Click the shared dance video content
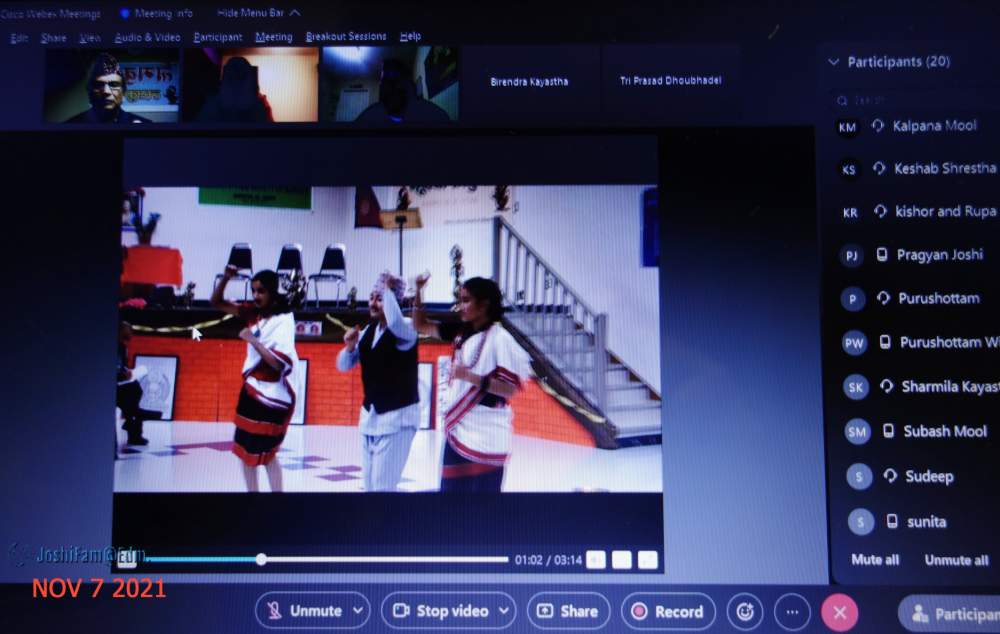1000x634 pixels. point(388,339)
